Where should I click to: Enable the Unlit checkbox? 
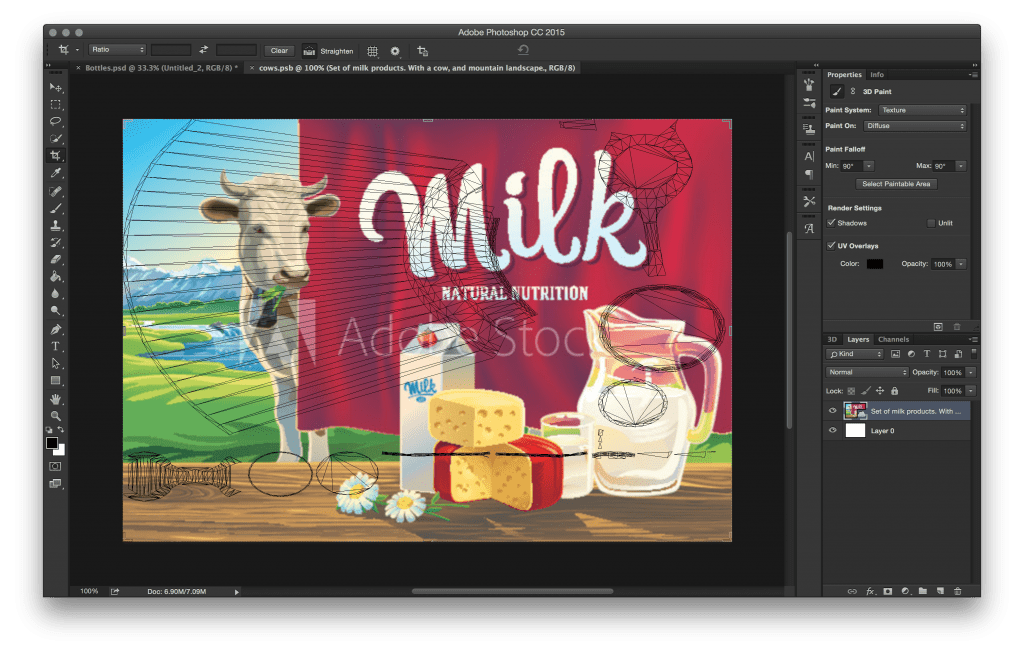931,223
